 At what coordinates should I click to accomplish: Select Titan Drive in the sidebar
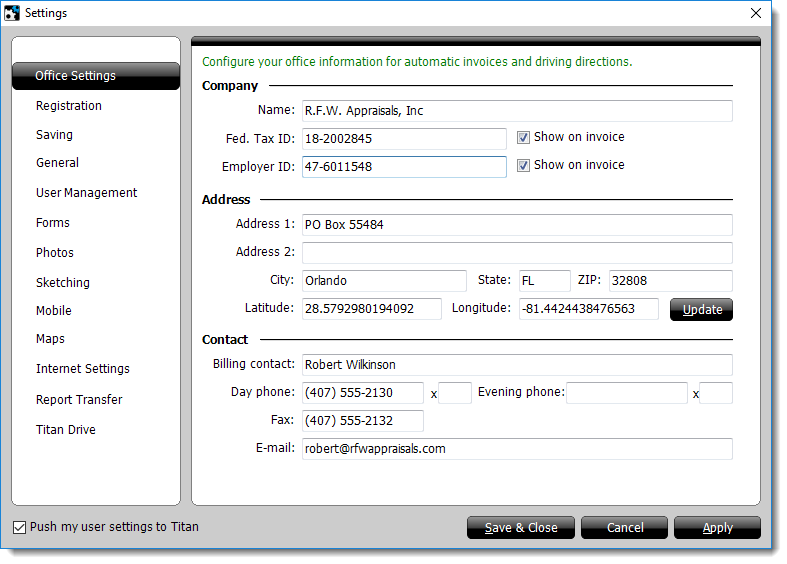66,430
